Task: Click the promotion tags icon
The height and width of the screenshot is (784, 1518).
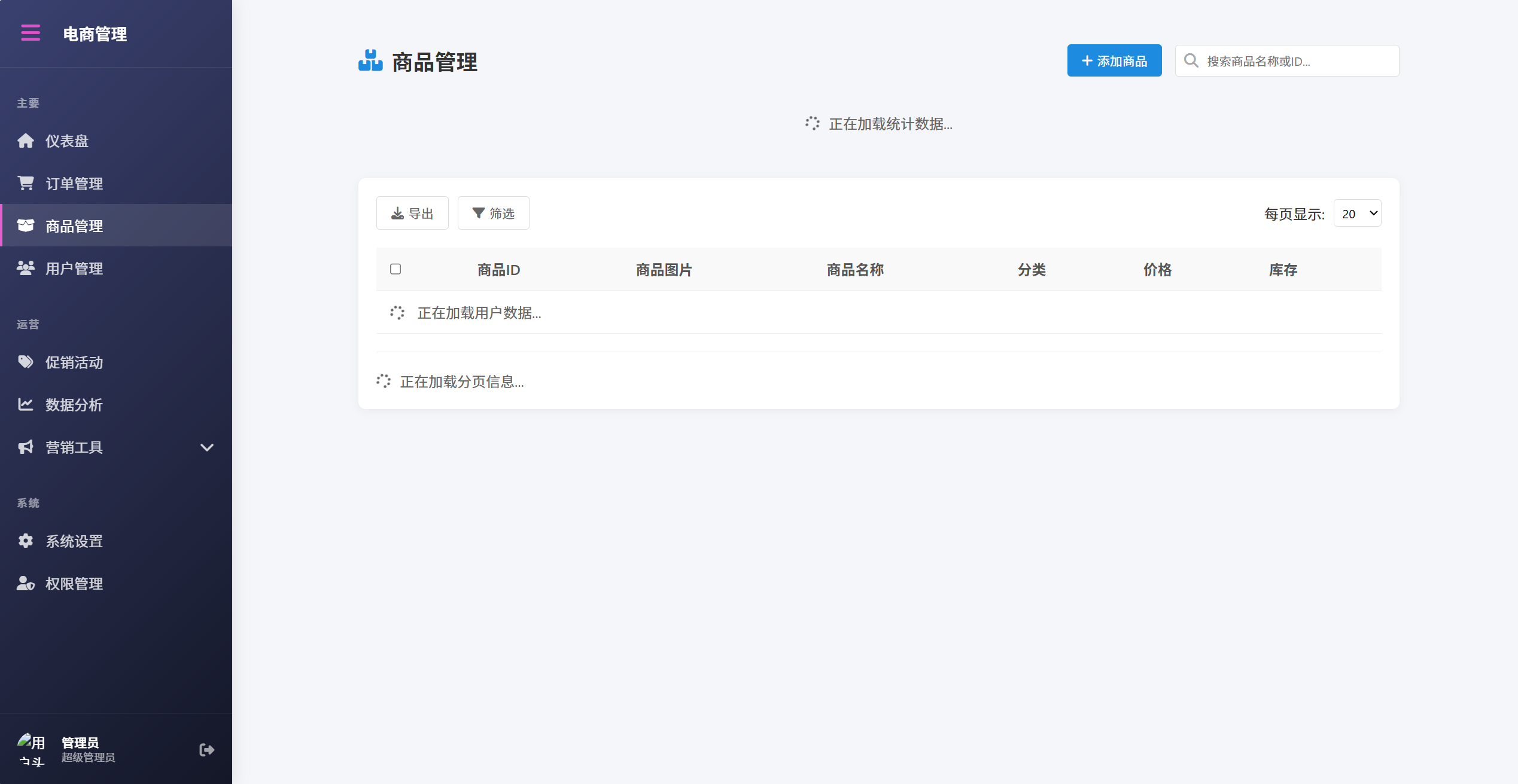Action: tap(26, 362)
